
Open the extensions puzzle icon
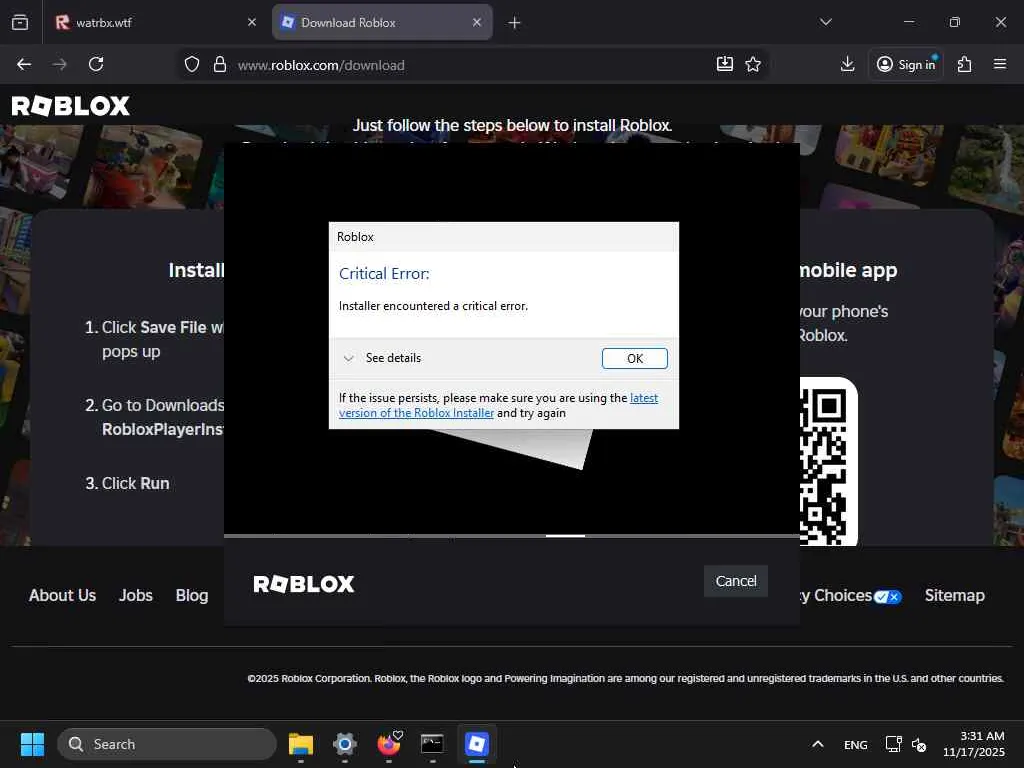coord(965,64)
